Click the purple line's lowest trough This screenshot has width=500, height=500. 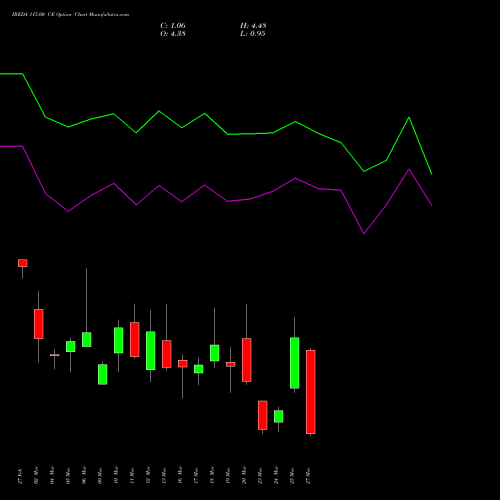364,233
